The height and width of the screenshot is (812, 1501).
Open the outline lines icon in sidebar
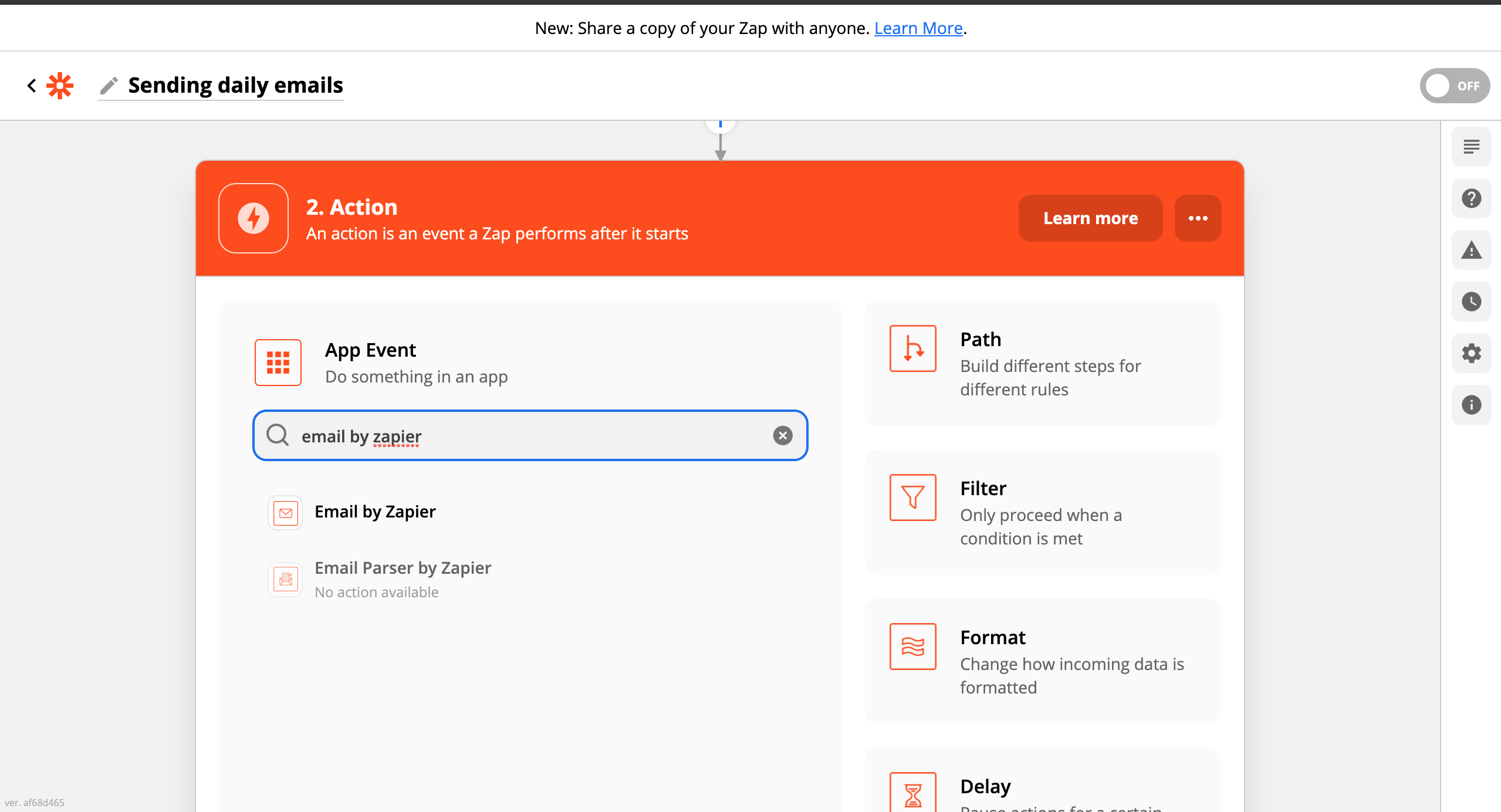[1471, 147]
